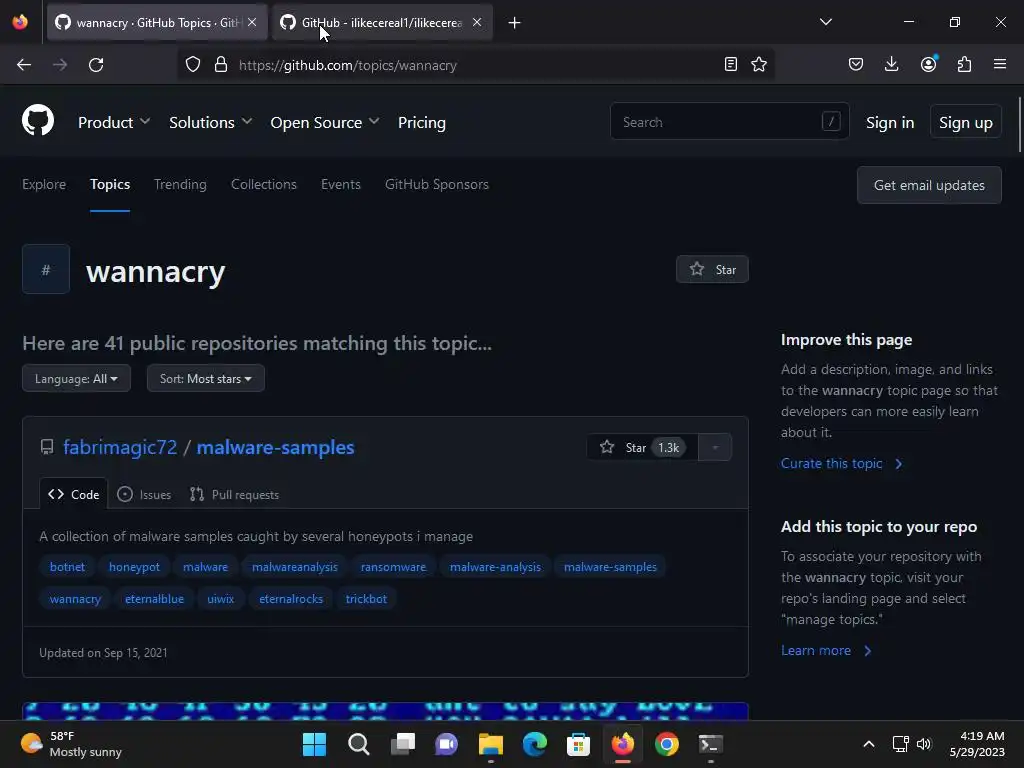1024x768 pixels.
Task: Open the Windows Start menu
Action: click(x=314, y=744)
